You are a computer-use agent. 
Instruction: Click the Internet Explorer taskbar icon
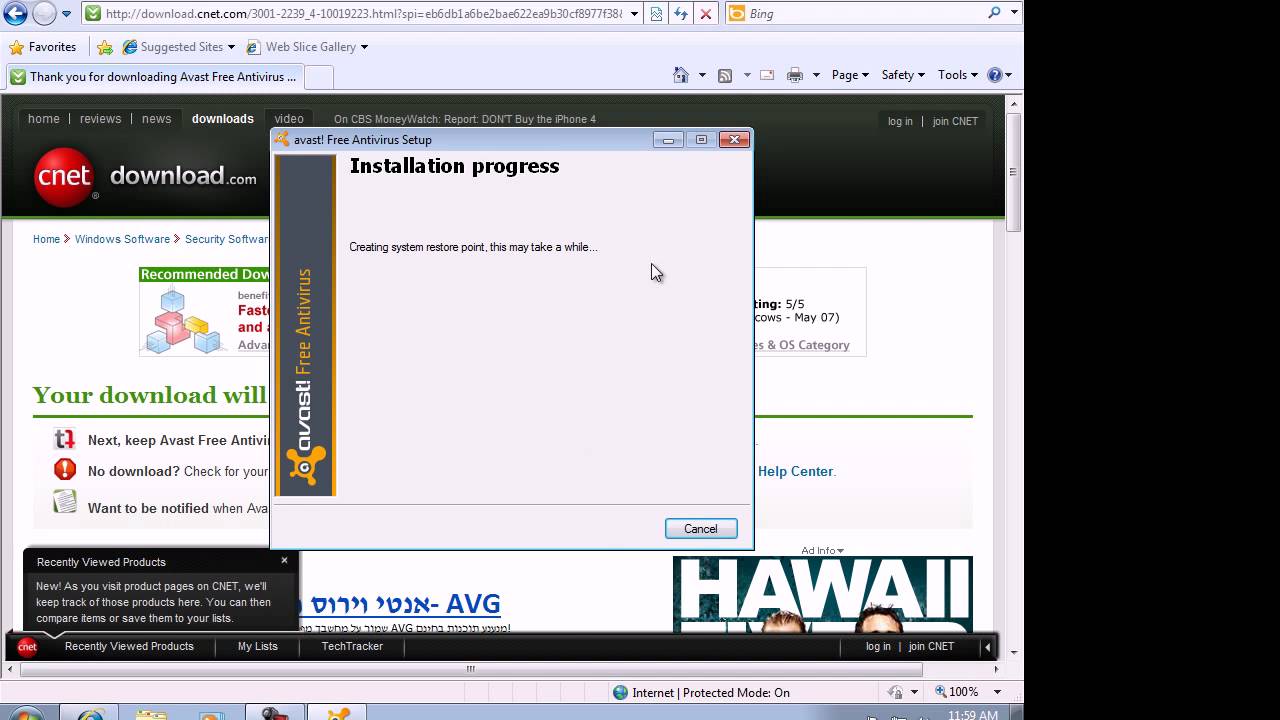[89, 713]
